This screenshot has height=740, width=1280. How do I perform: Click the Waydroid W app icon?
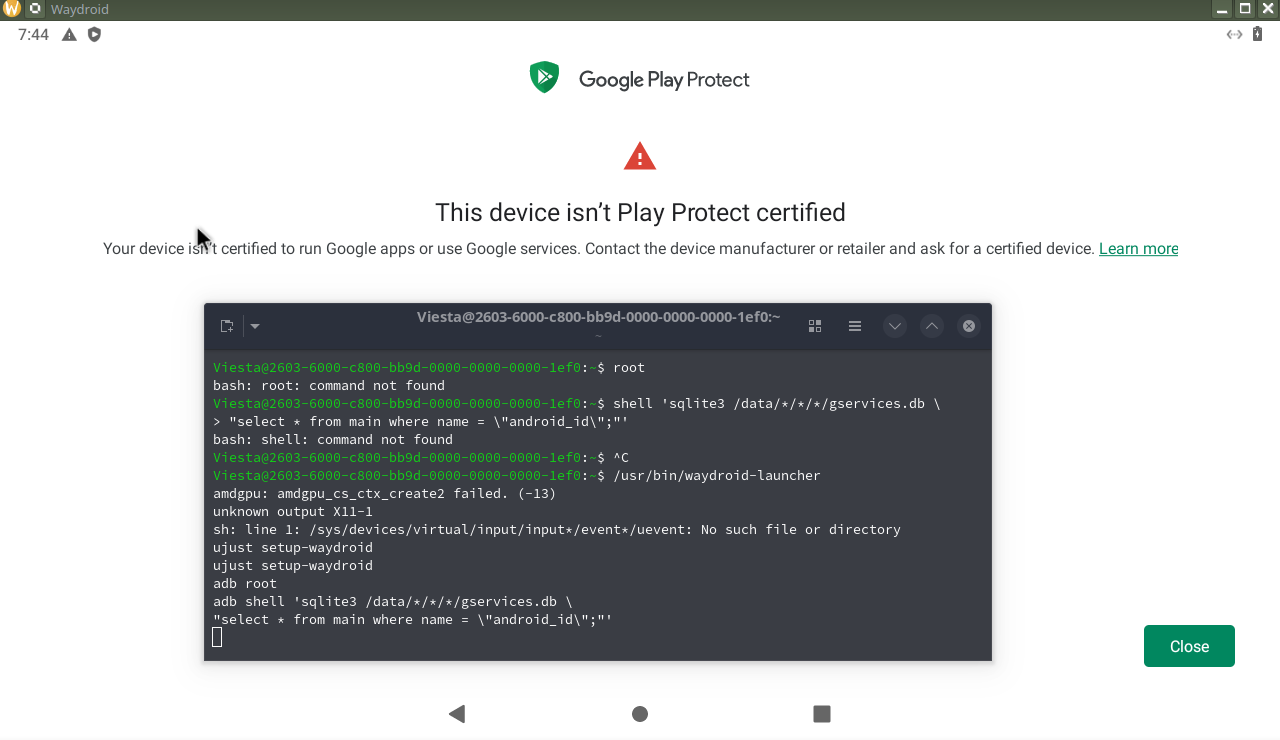[x=12, y=9]
